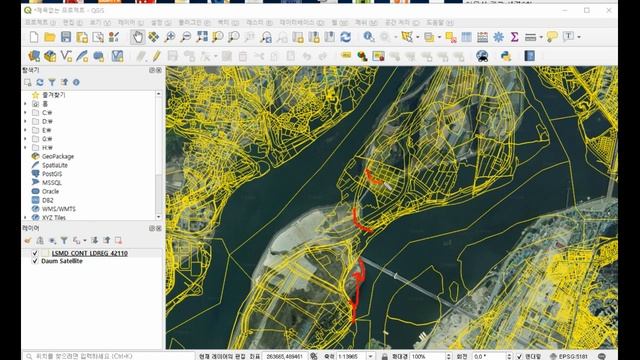The width and height of the screenshot is (640, 360).
Task: Open layer styling brush icon in layers panel
Action: tap(28, 240)
